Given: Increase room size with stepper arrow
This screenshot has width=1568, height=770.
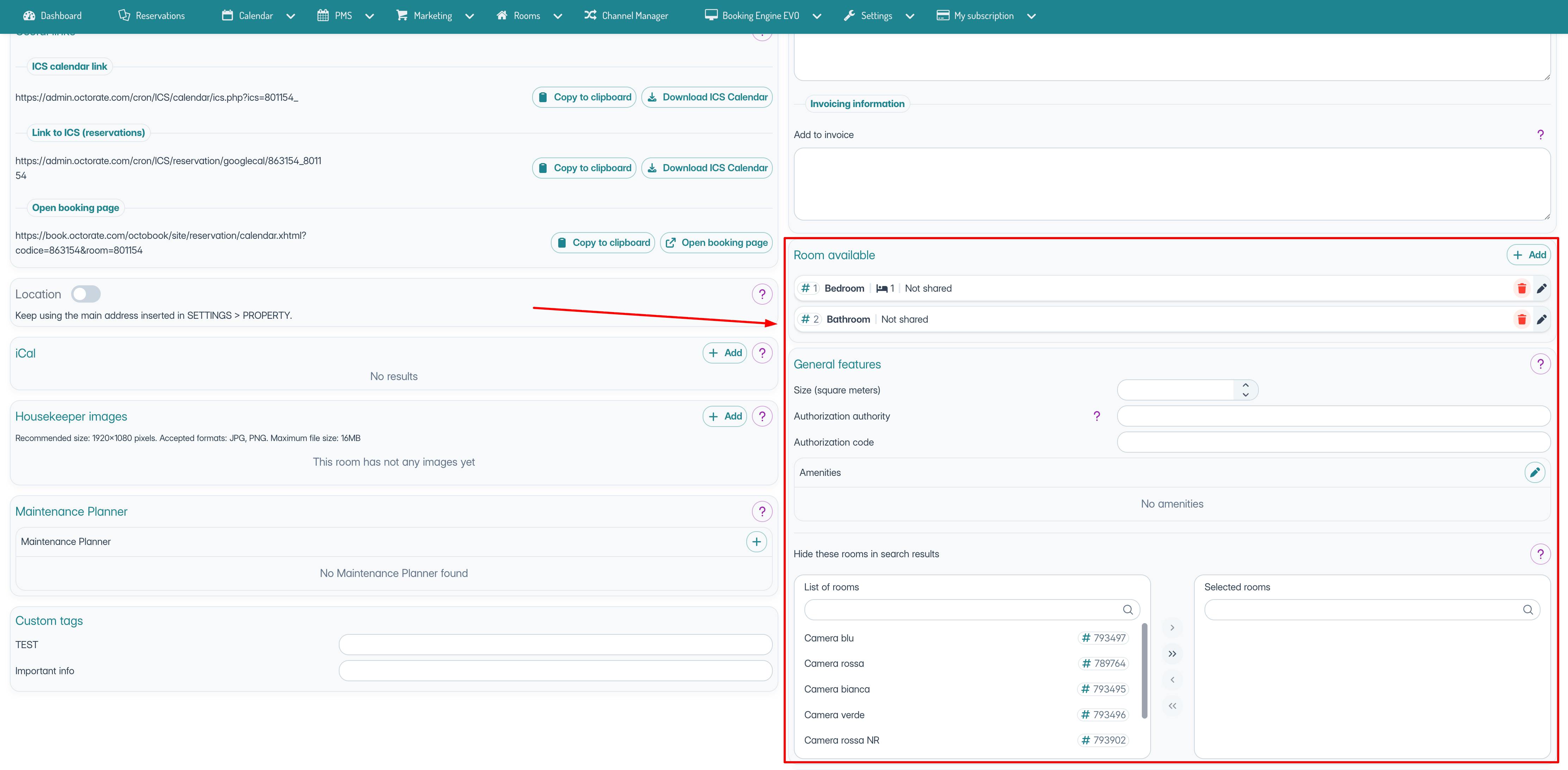Looking at the screenshot, I should (1245, 385).
